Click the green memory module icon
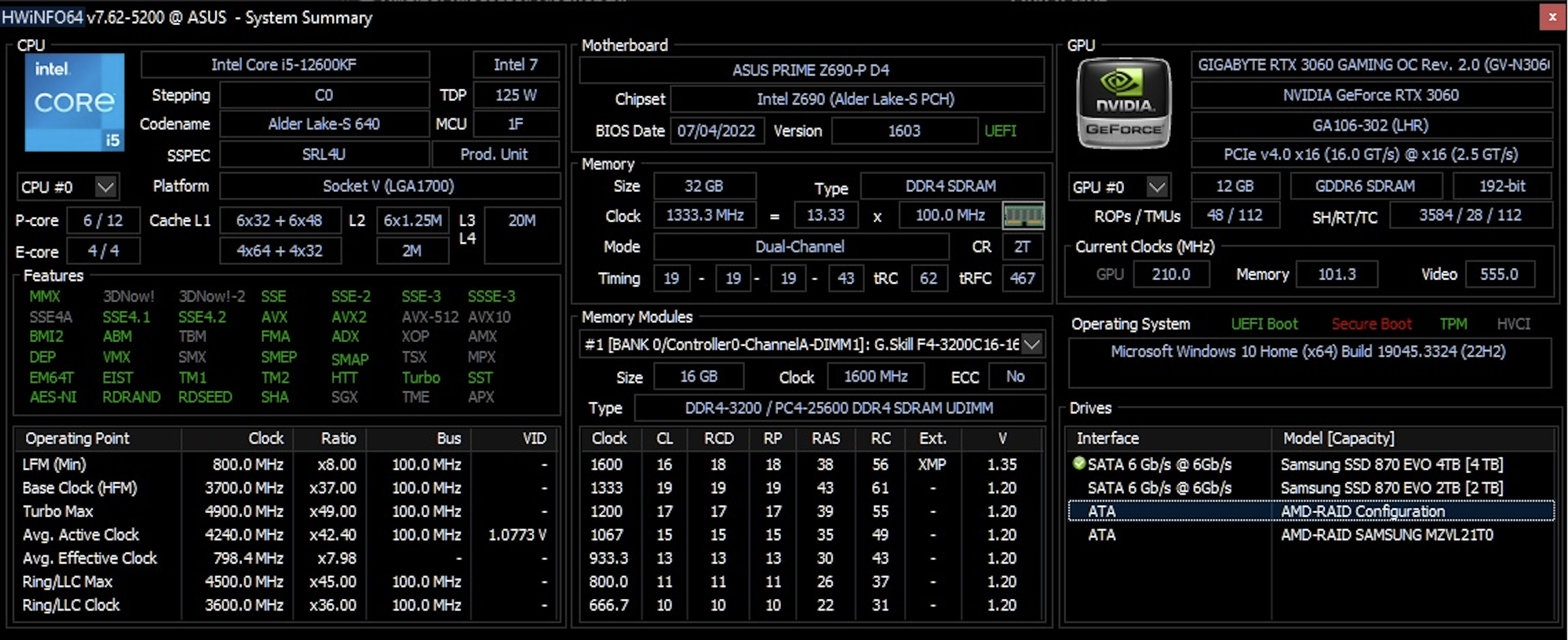1568x640 pixels. coord(1023,216)
